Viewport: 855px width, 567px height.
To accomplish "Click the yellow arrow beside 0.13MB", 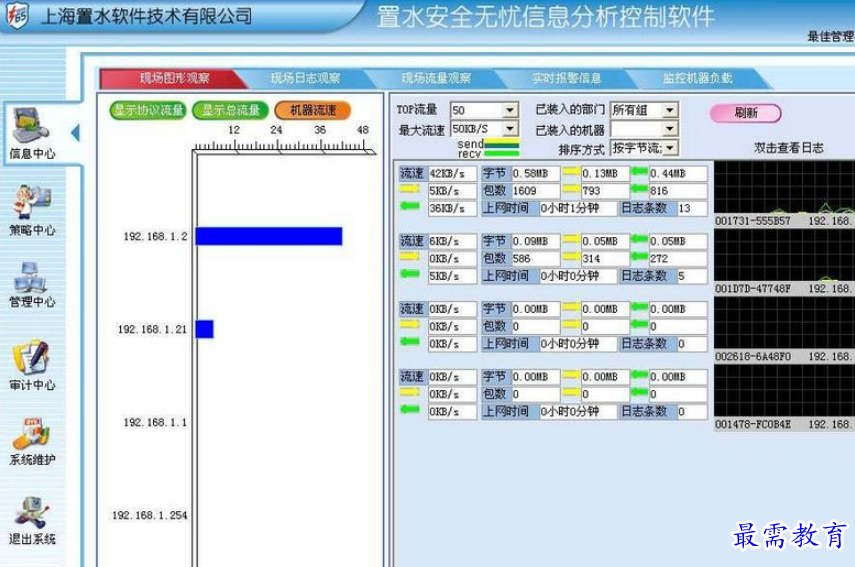I will pyautogui.click(x=571, y=172).
